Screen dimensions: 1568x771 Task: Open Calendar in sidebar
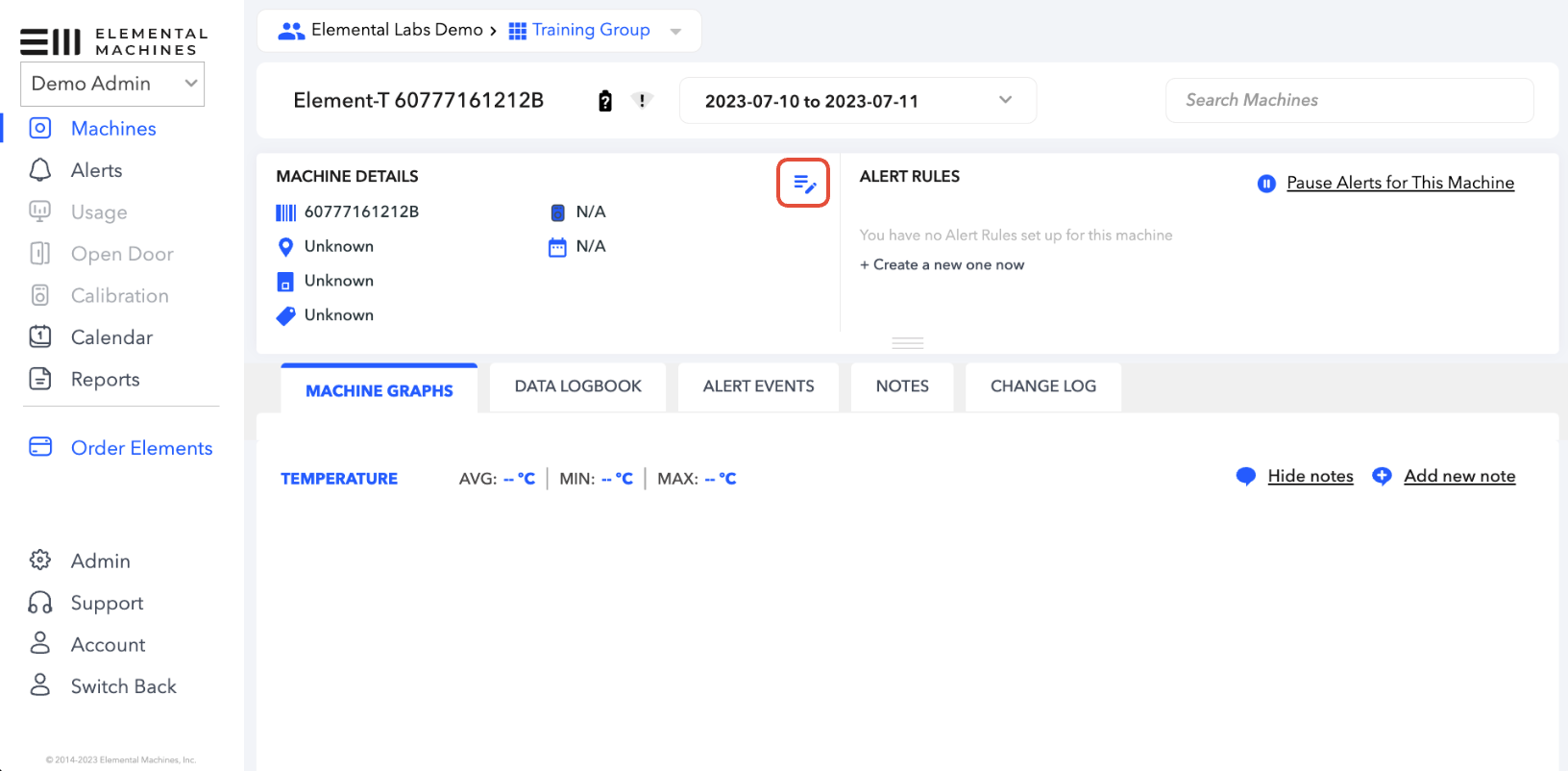point(111,337)
